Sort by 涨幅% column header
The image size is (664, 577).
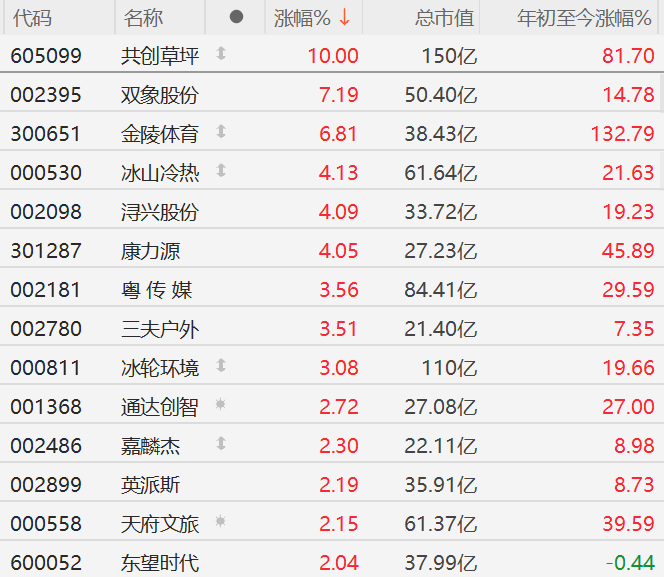pyautogui.click(x=302, y=18)
